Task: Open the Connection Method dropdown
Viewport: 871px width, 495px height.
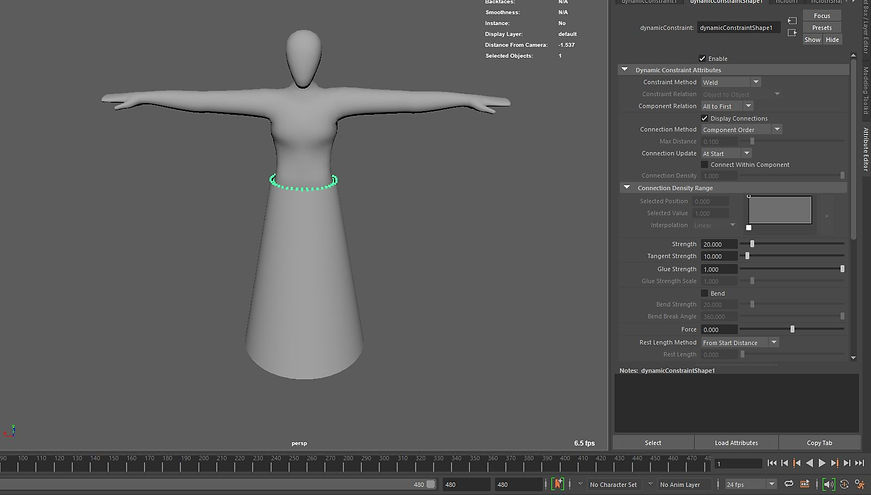Action: click(741, 129)
